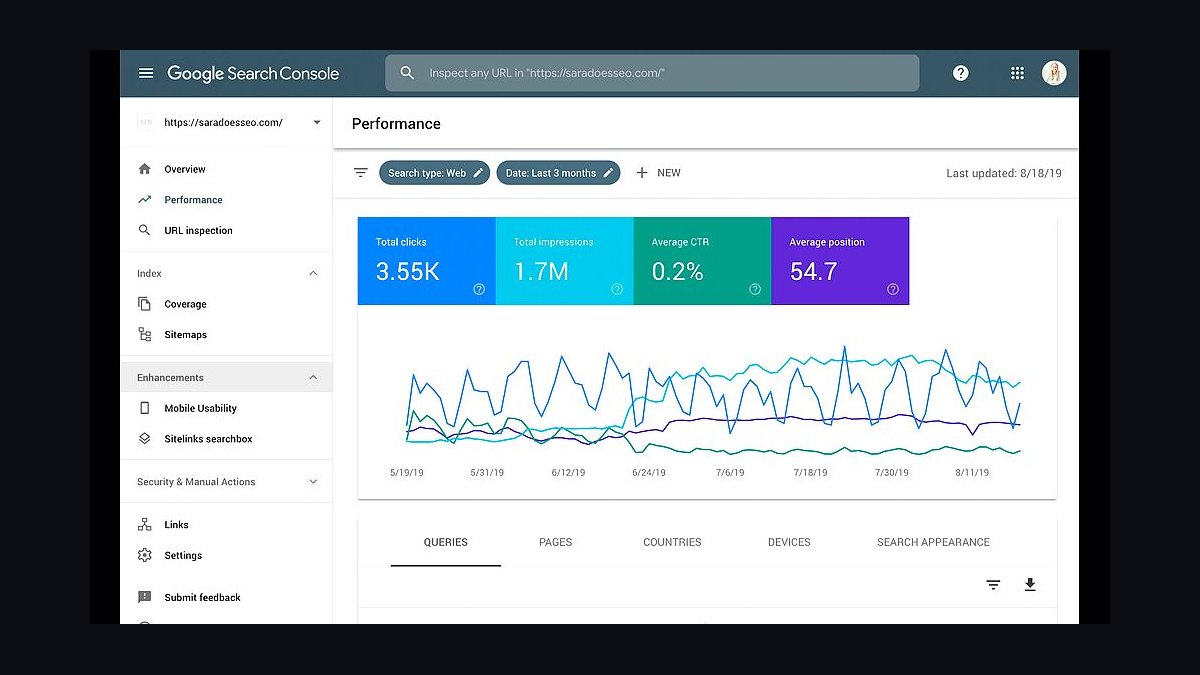Screen dimensions: 1200x675
Task: Open the Coverage report link
Action: pyautogui.click(x=185, y=304)
